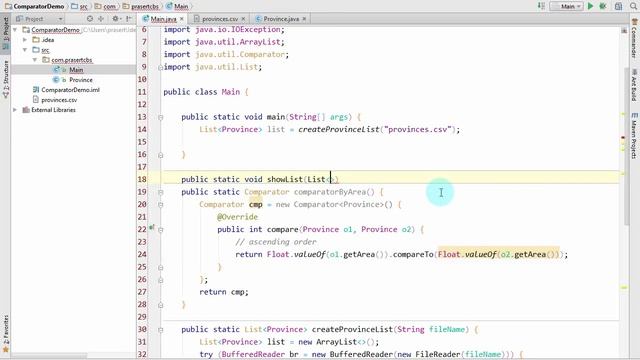Fold the anonymous Comparator at line 20
This screenshot has height=360, width=640.
[160, 205]
